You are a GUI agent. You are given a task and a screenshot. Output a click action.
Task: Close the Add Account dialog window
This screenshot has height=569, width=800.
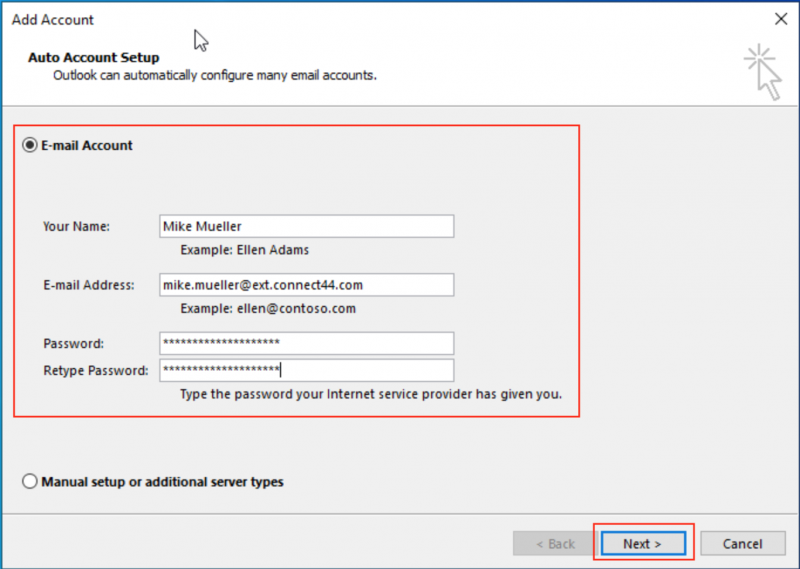click(780, 18)
